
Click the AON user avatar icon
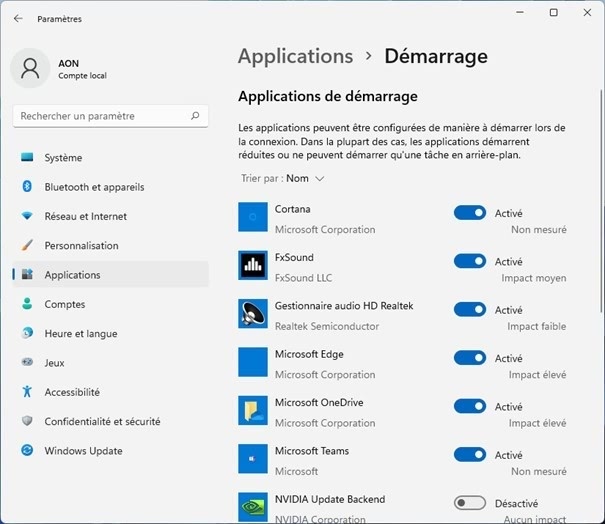(30, 68)
